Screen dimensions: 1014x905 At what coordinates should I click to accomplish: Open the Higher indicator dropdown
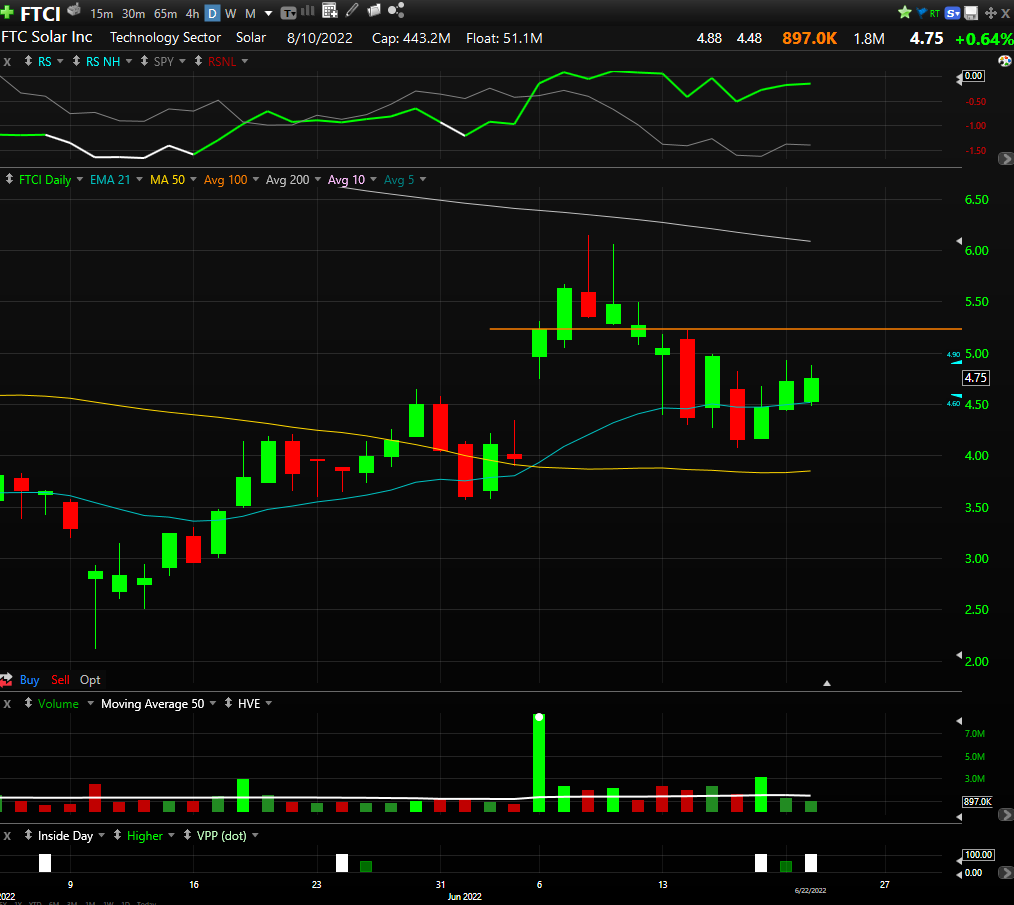click(171, 835)
